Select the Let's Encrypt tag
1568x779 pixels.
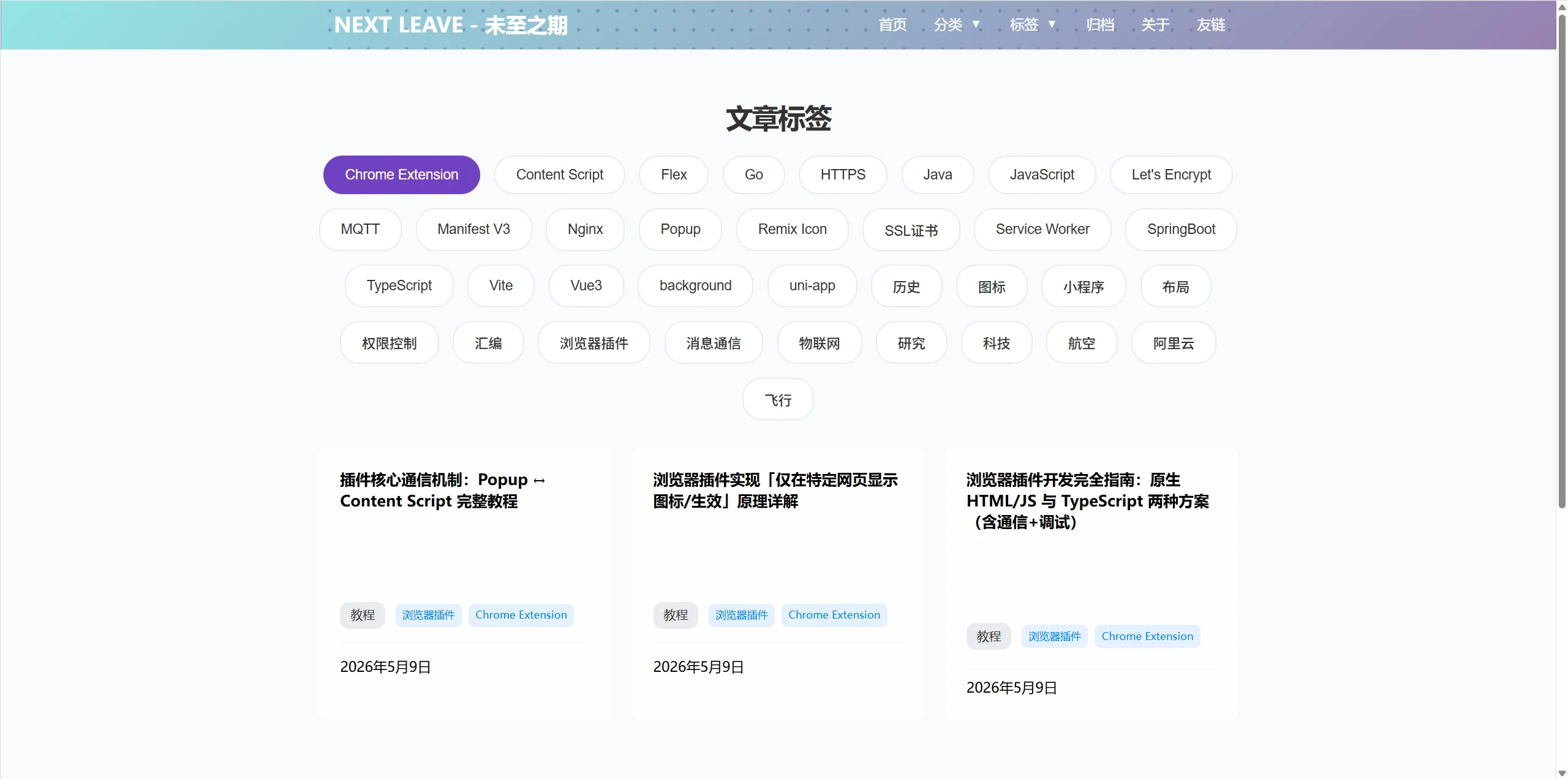tap(1171, 175)
